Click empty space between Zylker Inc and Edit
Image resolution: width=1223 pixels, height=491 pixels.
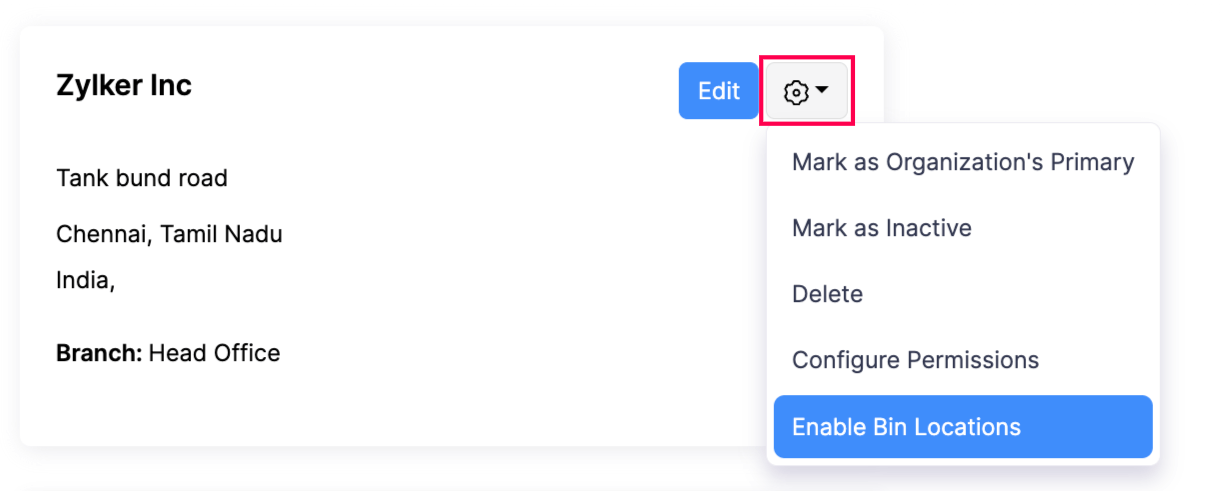click(x=430, y=88)
